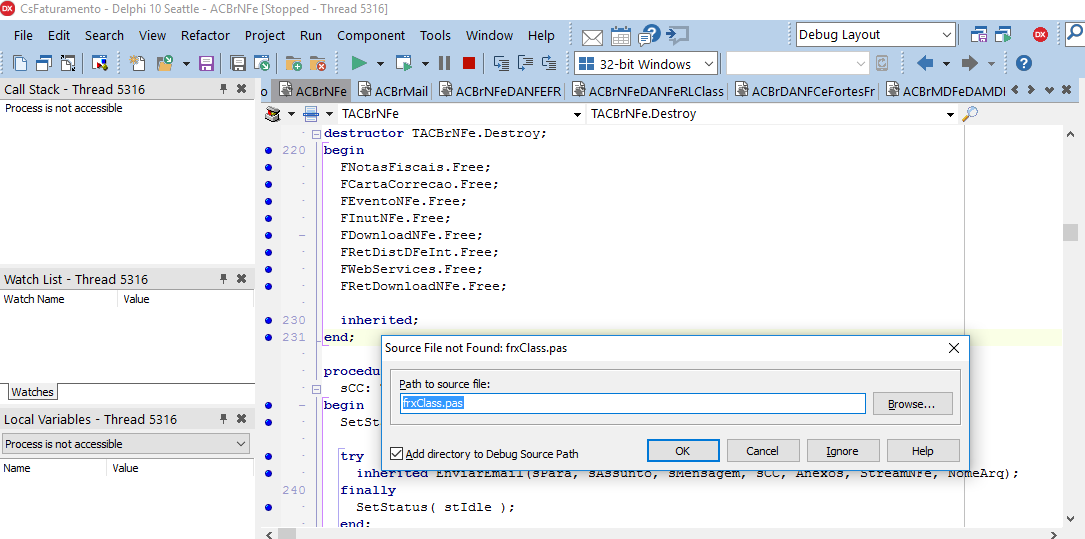Toggle Add directory to Debug Source Path

[396, 454]
